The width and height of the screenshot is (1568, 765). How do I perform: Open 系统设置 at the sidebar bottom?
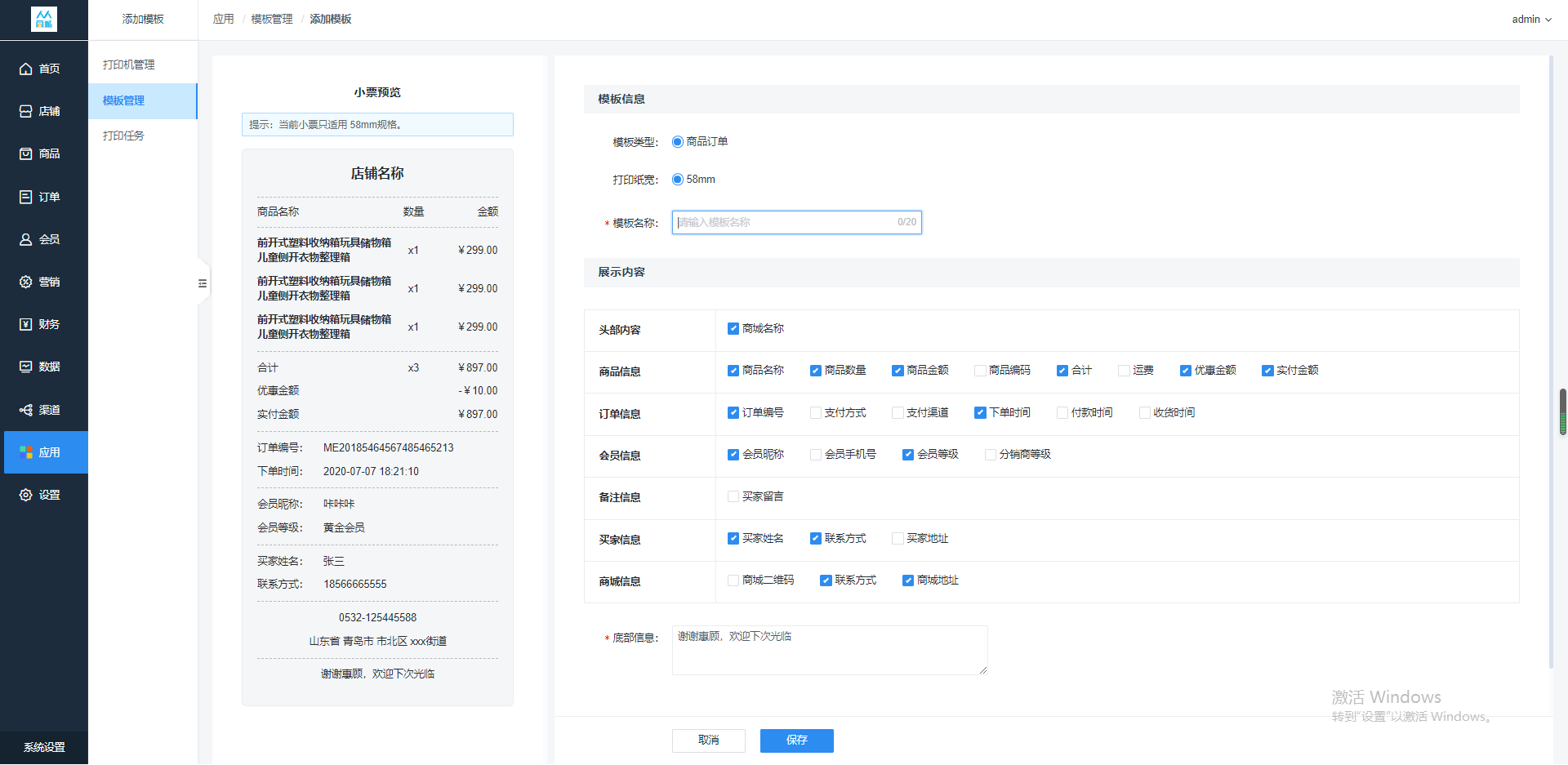pyautogui.click(x=44, y=747)
